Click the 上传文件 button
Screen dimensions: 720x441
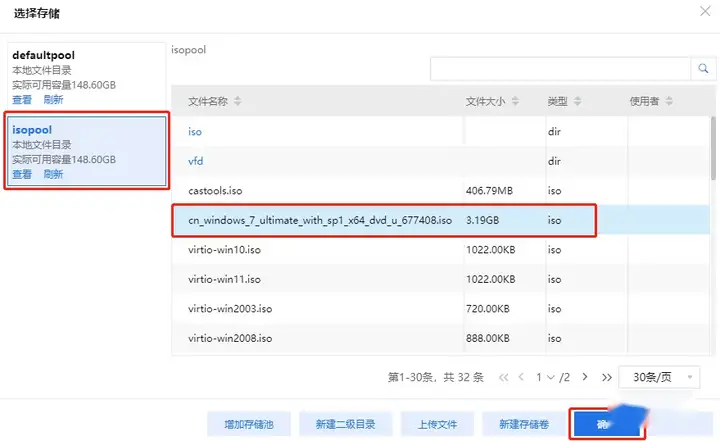pos(437,424)
